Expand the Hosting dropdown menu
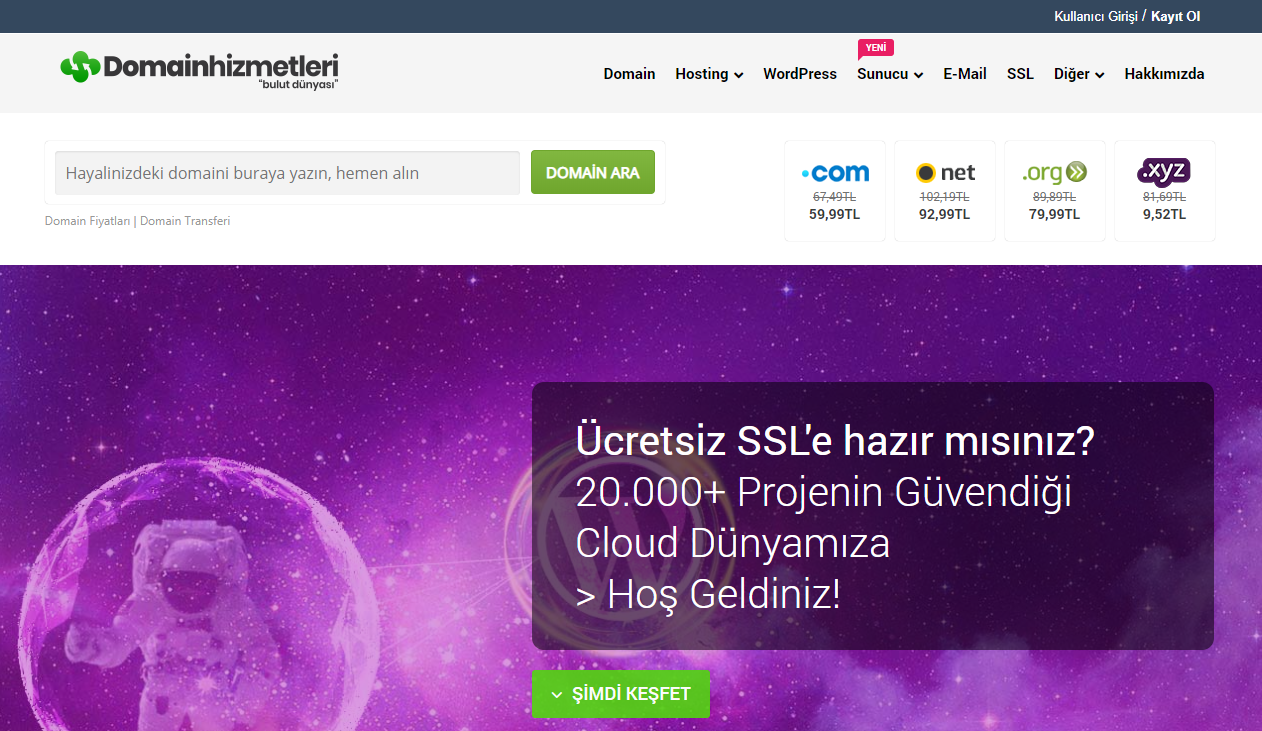 pyautogui.click(x=709, y=74)
